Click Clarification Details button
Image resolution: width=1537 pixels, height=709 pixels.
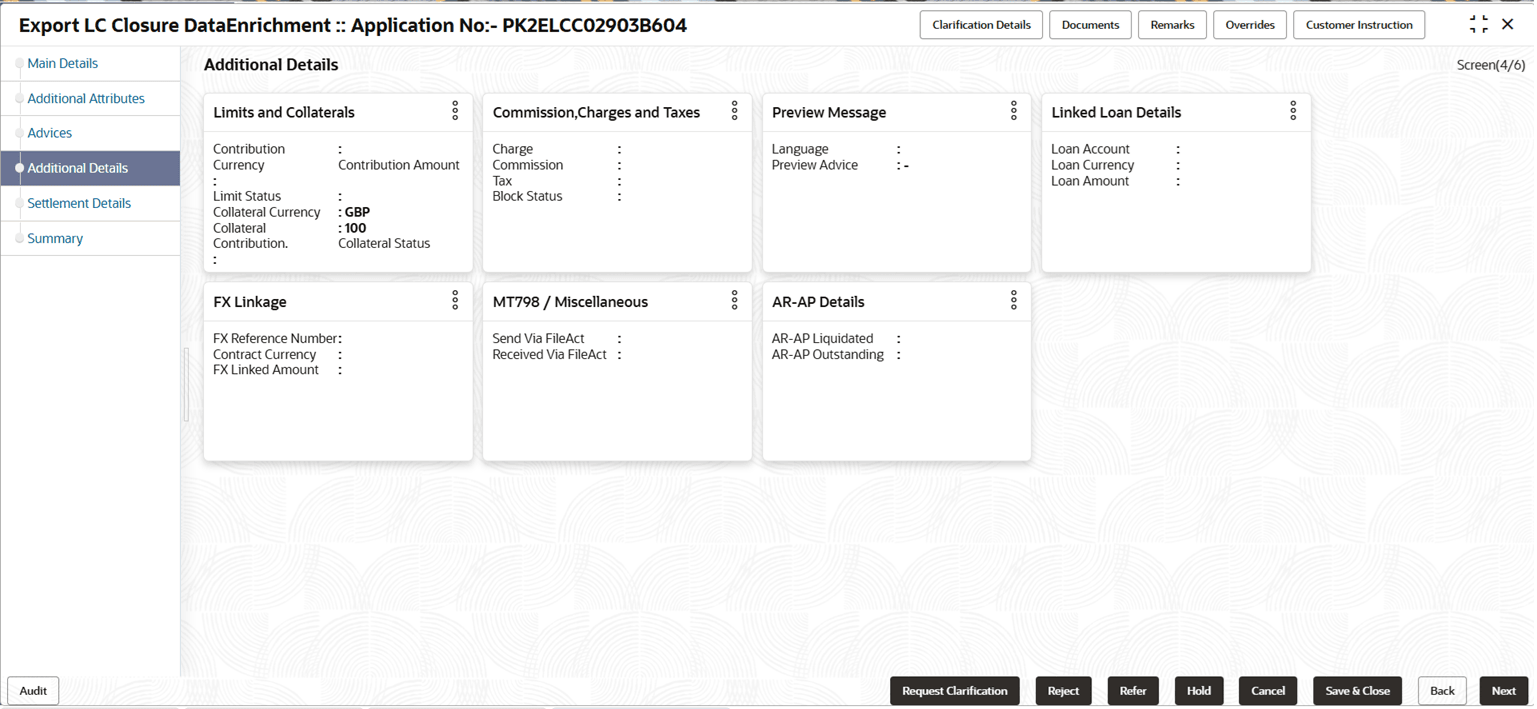(x=981, y=25)
